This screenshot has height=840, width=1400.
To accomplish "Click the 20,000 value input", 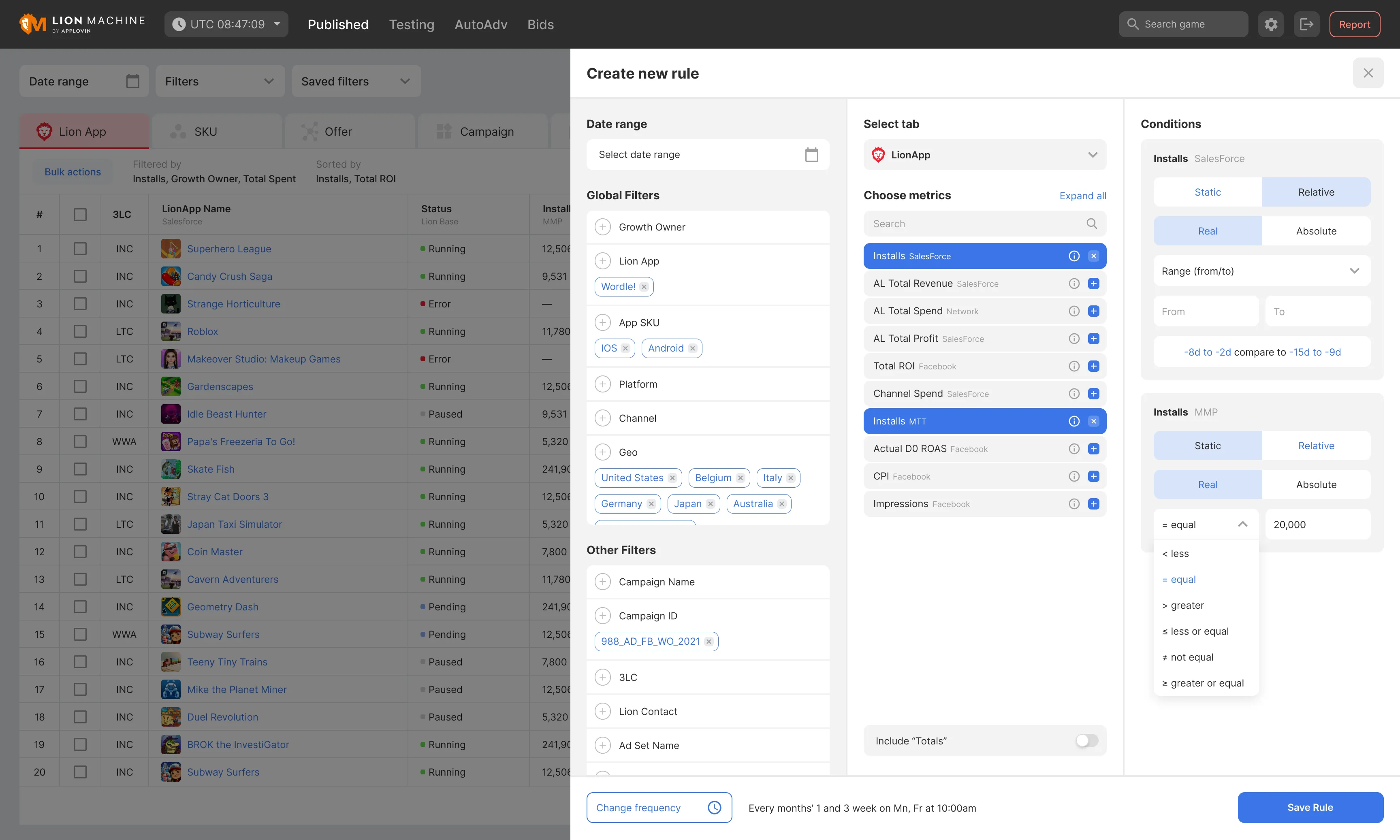I will point(1318,524).
